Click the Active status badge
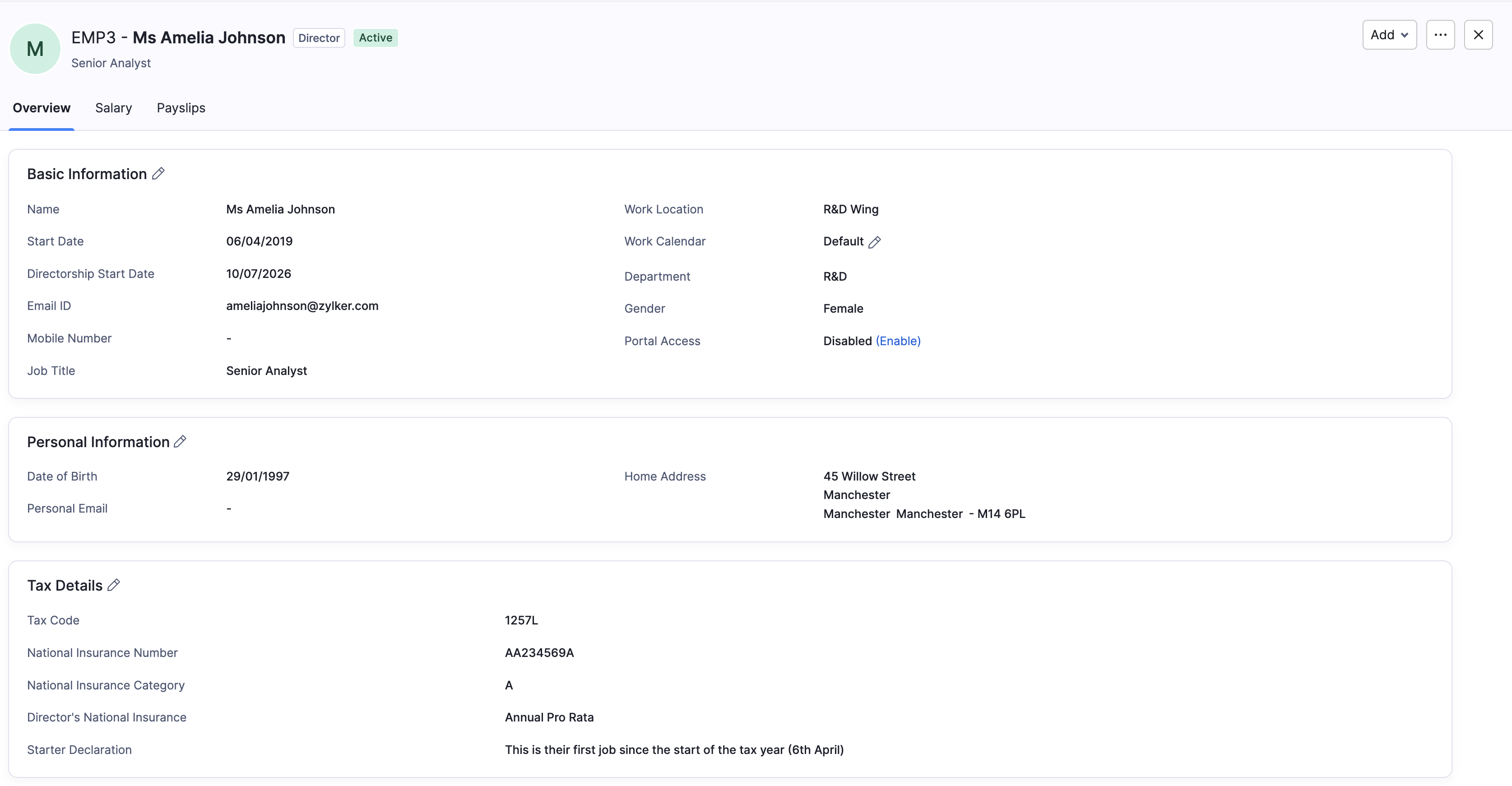Screen dimensions: 1512x786 tap(376, 38)
